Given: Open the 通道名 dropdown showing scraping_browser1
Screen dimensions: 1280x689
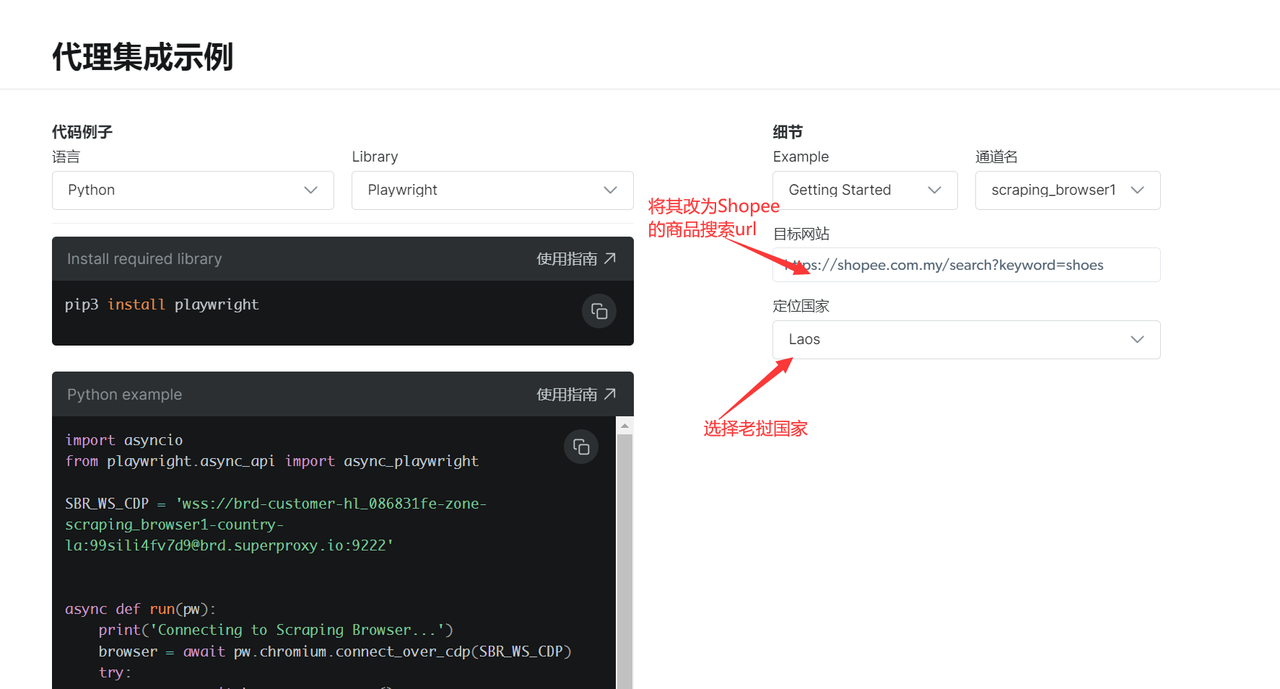Looking at the screenshot, I should (1067, 190).
